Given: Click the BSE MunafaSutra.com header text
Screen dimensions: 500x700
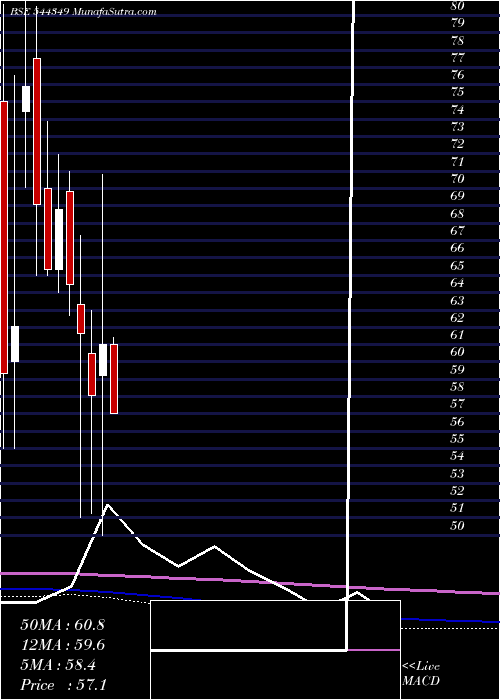Looking at the screenshot, I should click(83, 12).
